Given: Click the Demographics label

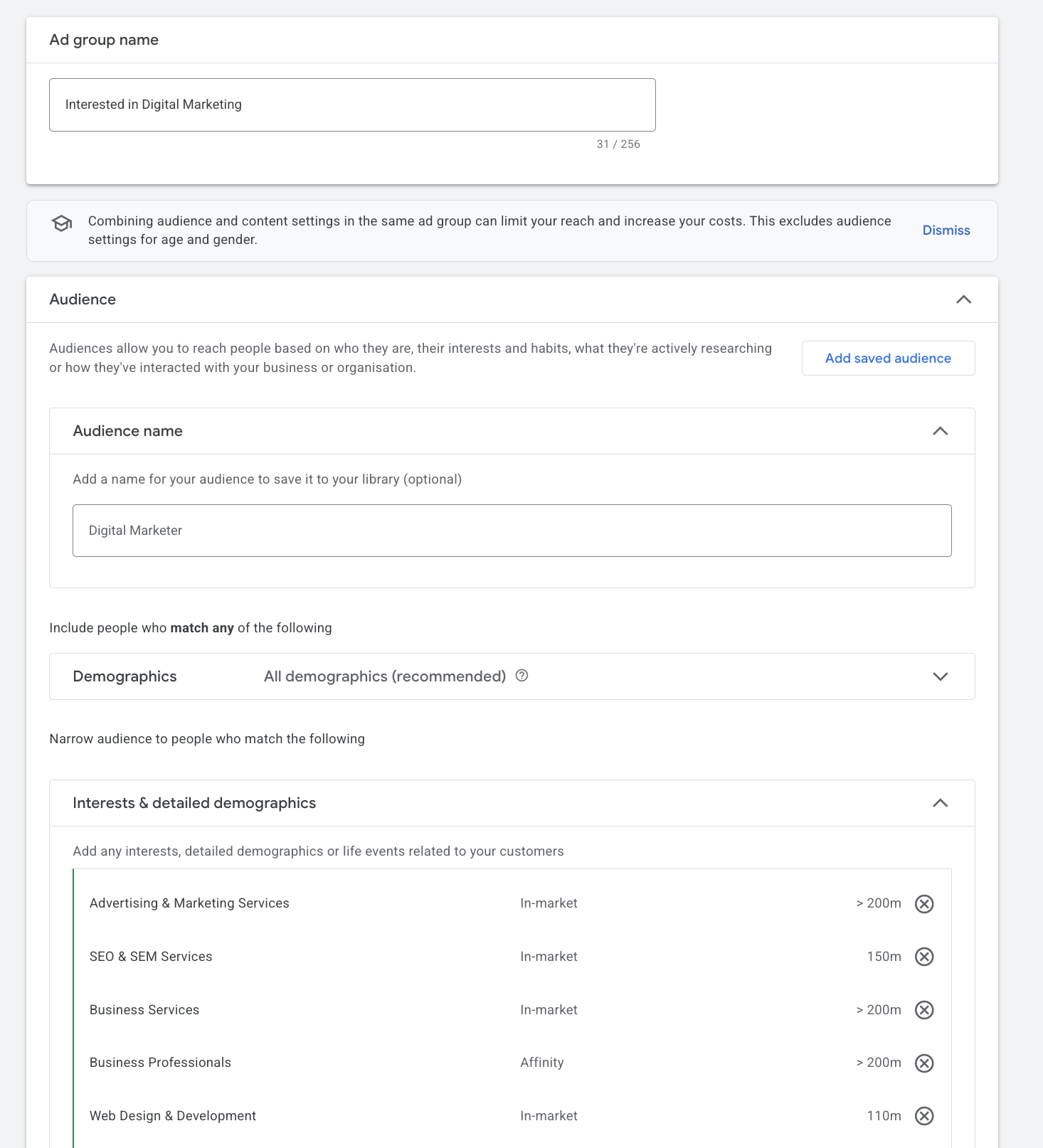Looking at the screenshot, I should (x=125, y=676).
